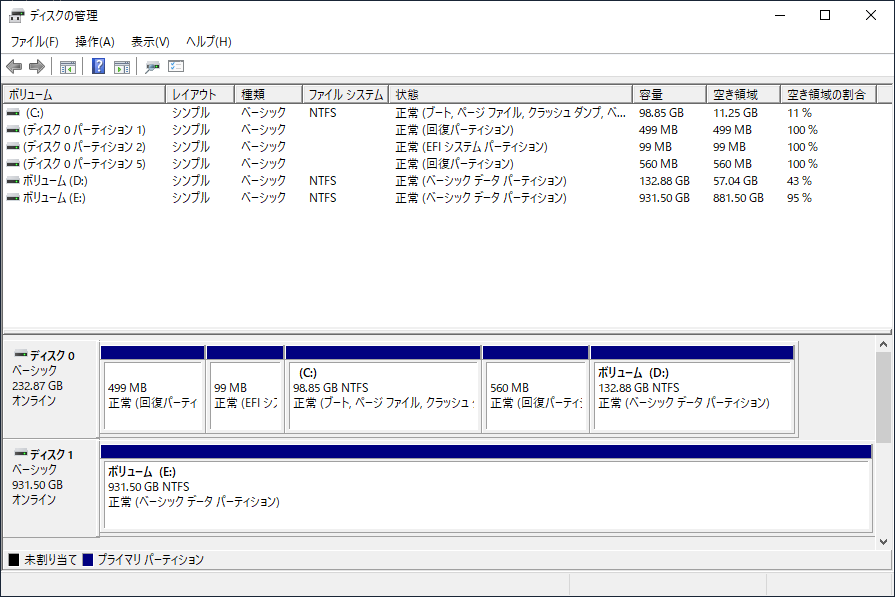Click the ディスクの管理 title bar app icon
This screenshot has height=597, width=895.
coord(17,15)
